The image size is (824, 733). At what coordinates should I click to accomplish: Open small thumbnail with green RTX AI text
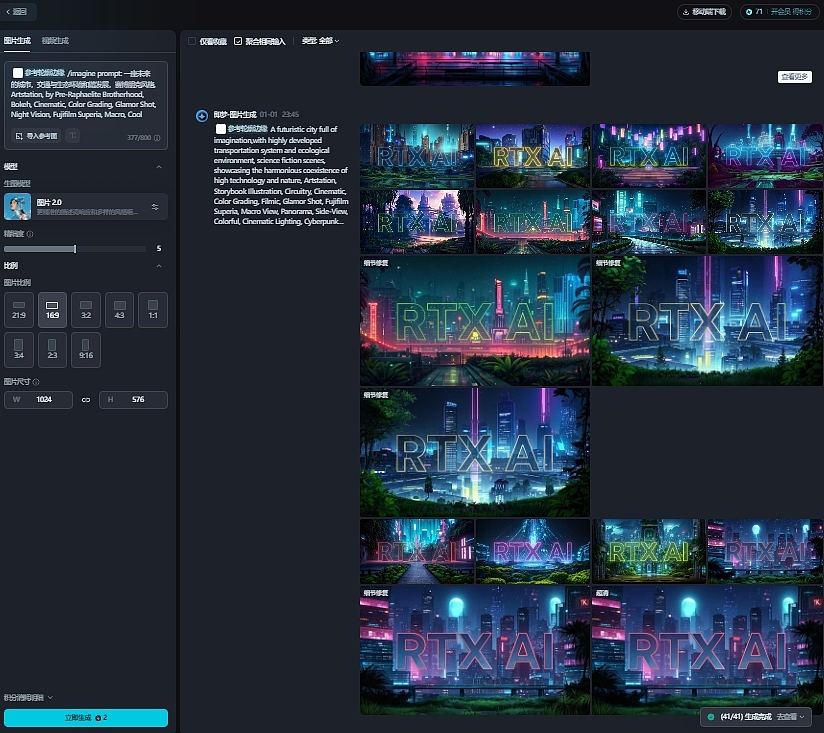648,551
